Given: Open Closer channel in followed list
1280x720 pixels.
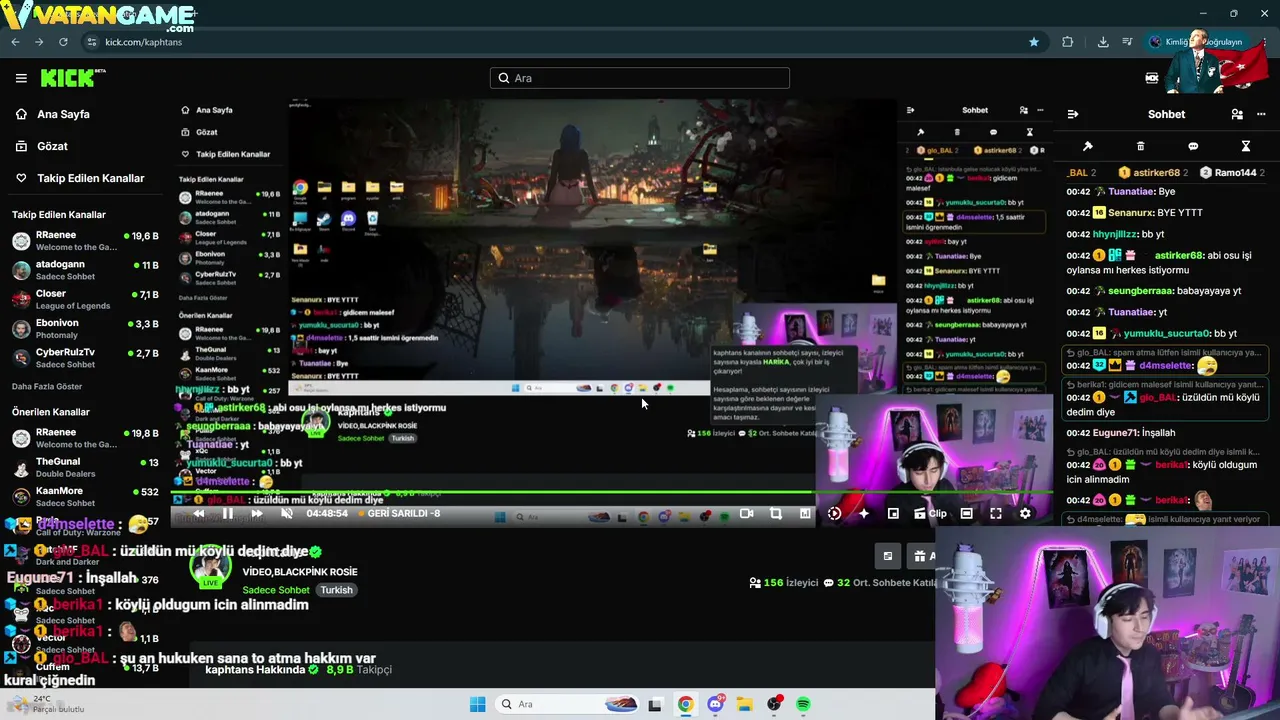Looking at the screenshot, I should click(x=85, y=300).
